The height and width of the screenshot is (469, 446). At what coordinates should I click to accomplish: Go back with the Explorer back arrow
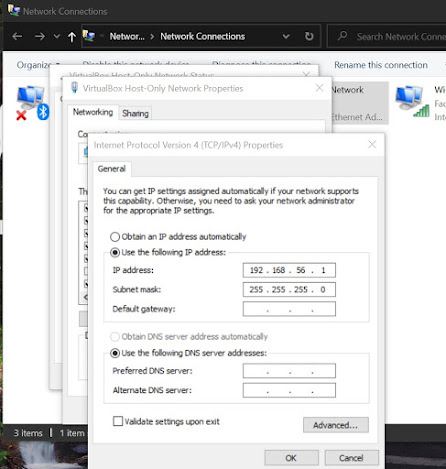[17, 36]
